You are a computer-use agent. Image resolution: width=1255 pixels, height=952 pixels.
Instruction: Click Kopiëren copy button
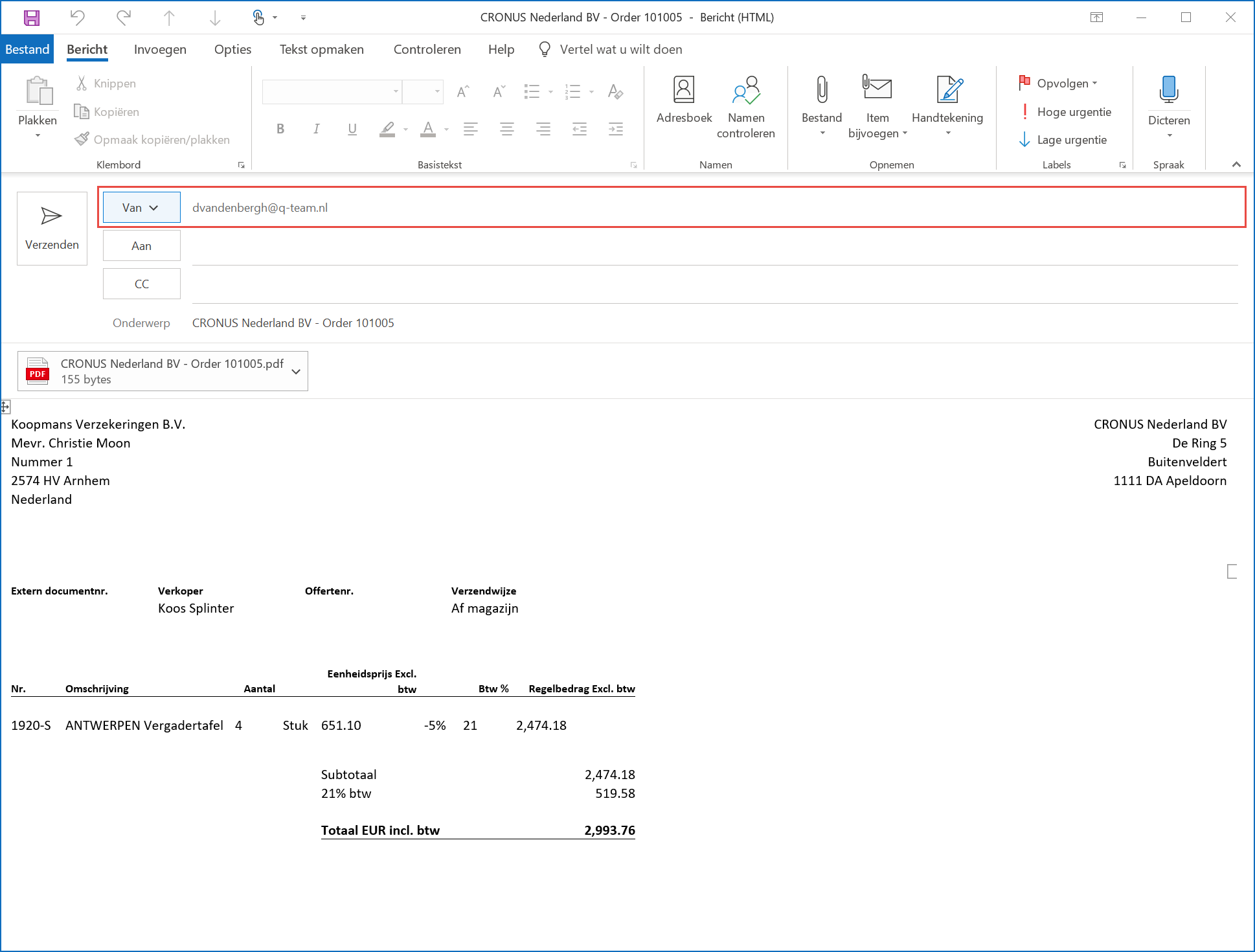(x=107, y=111)
